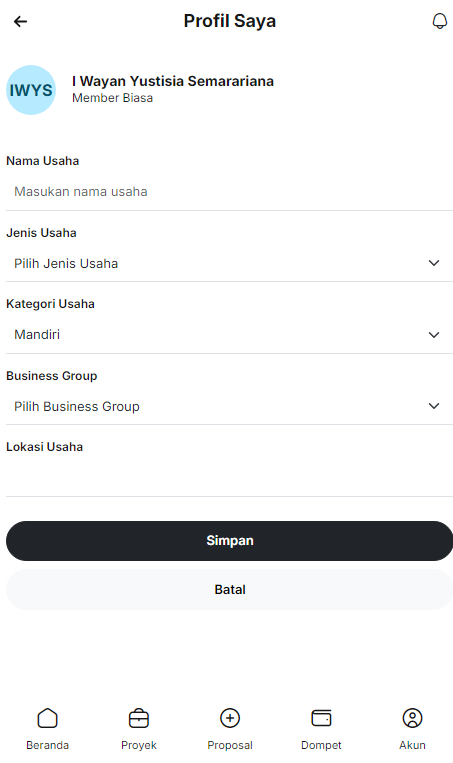Screen dimensions: 453x763
Task: Expand the Pilih Jenis Usaha dropdown
Action: tap(230, 263)
